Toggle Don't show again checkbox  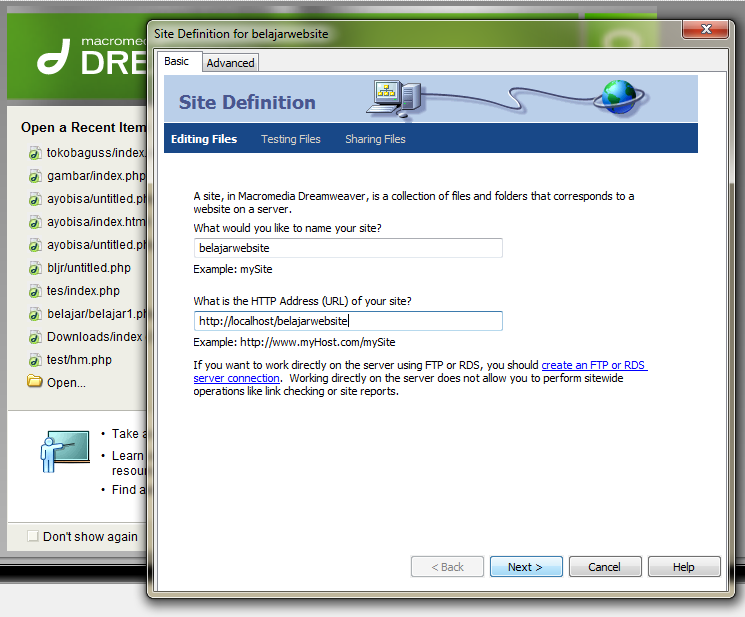click(x=33, y=536)
